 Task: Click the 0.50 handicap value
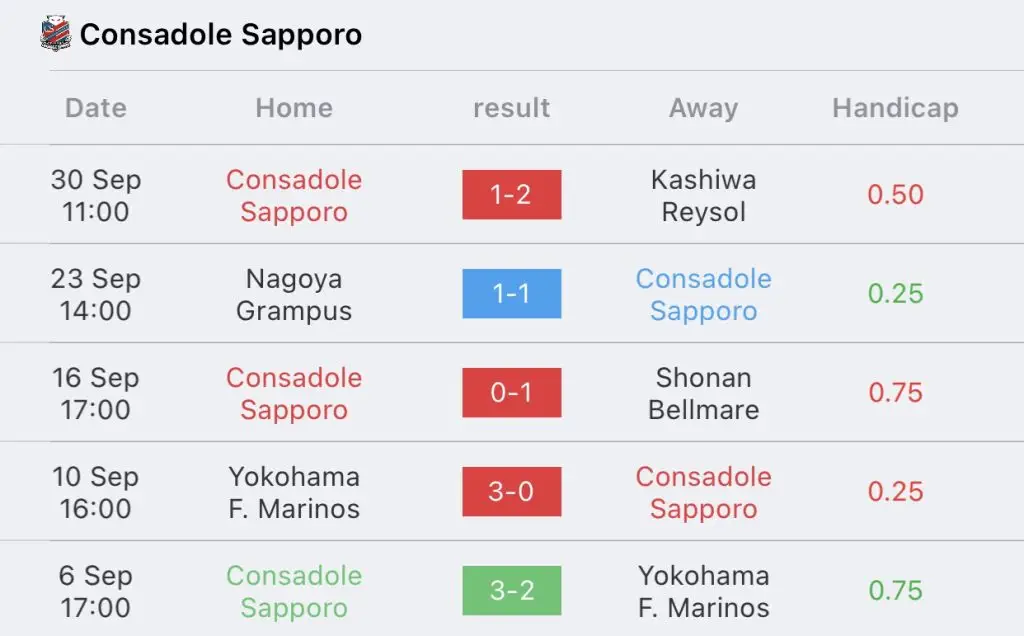coord(895,195)
